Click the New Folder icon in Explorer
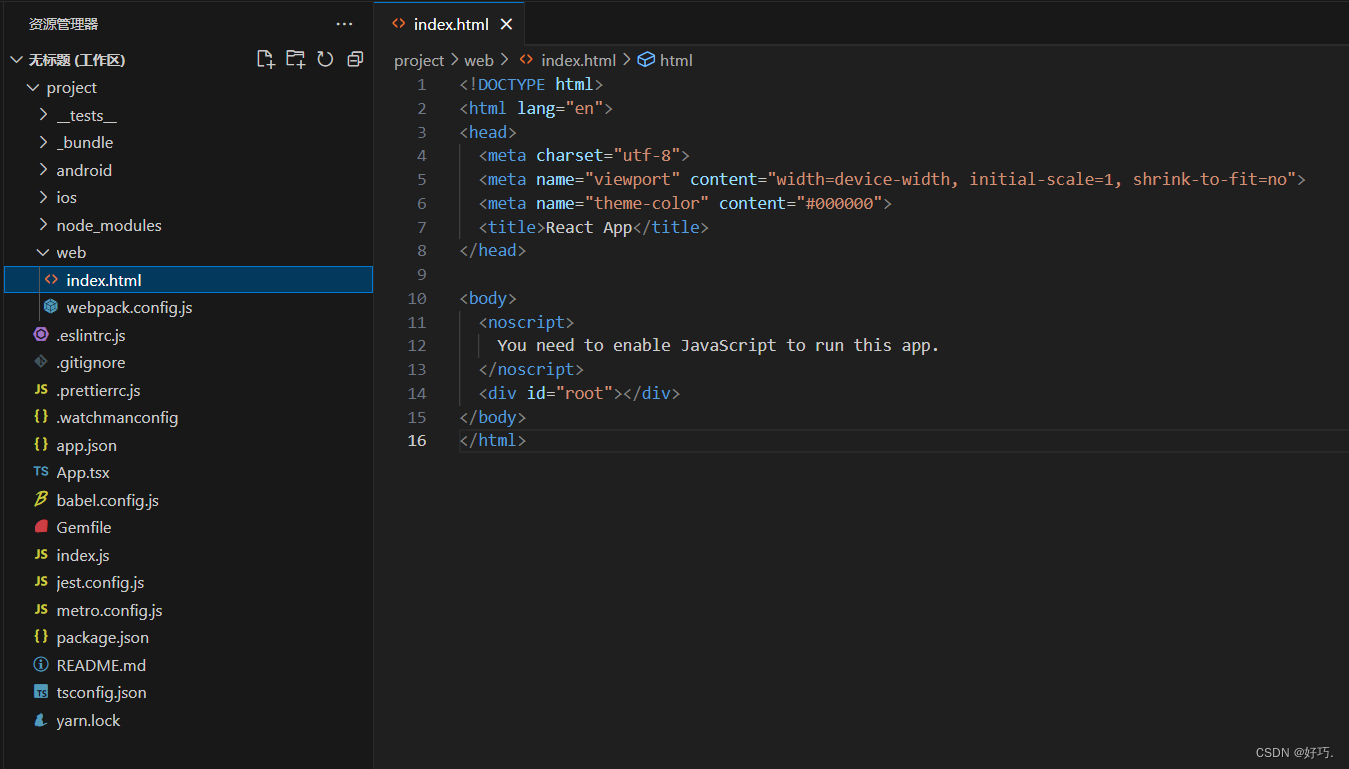The height and width of the screenshot is (769, 1349). coord(296,59)
